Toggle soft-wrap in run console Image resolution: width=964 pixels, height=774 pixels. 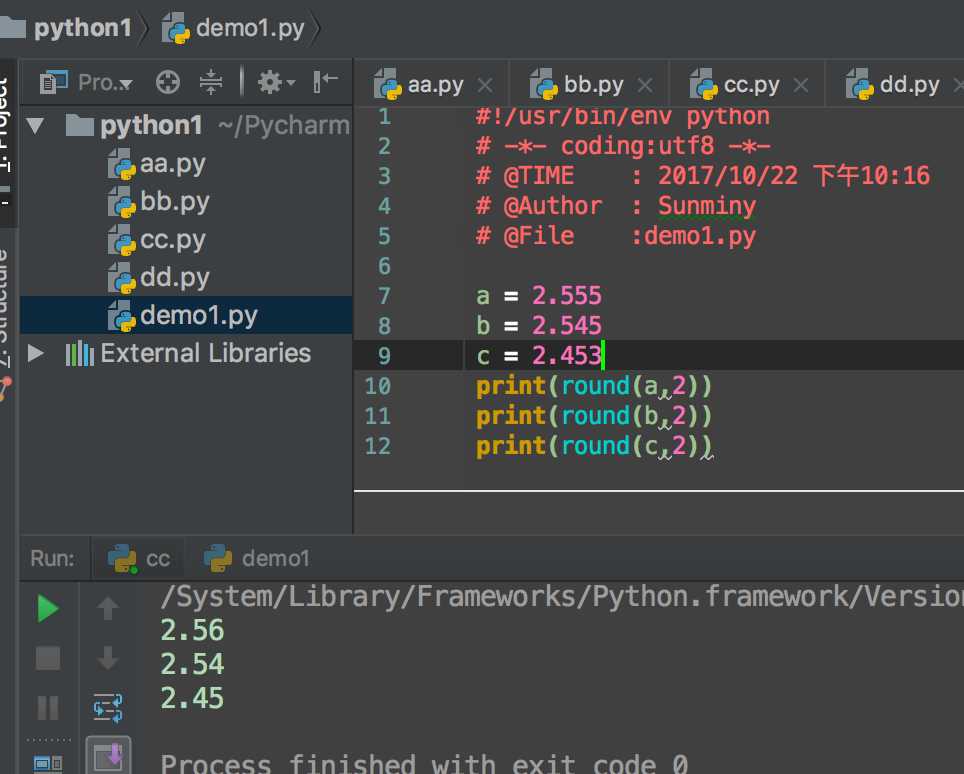click(108, 708)
